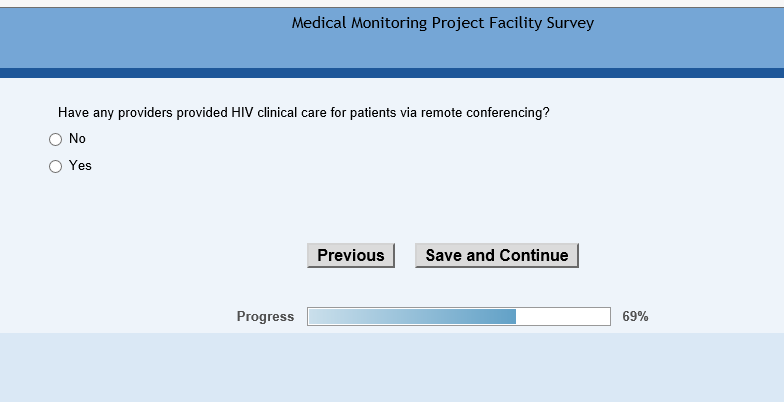
Task: Click the Progress label text
Action: 265,317
